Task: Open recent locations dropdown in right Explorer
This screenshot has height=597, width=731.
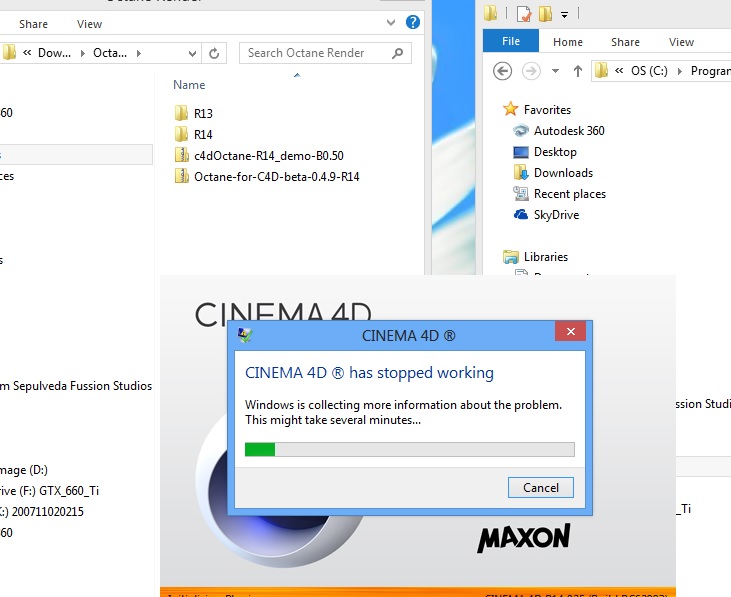Action: click(x=555, y=71)
